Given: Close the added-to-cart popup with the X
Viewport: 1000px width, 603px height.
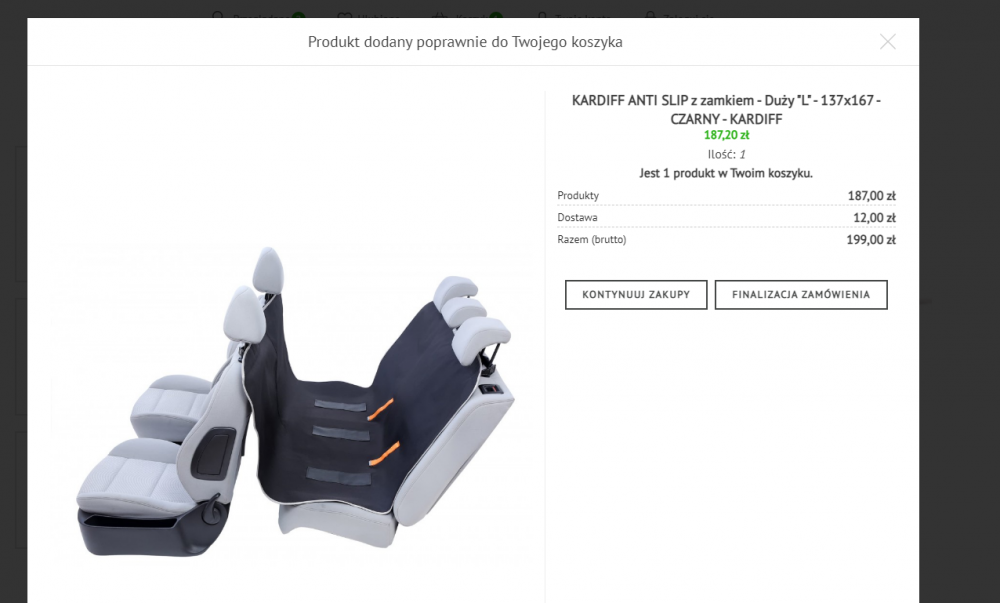Looking at the screenshot, I should point(887,42).
